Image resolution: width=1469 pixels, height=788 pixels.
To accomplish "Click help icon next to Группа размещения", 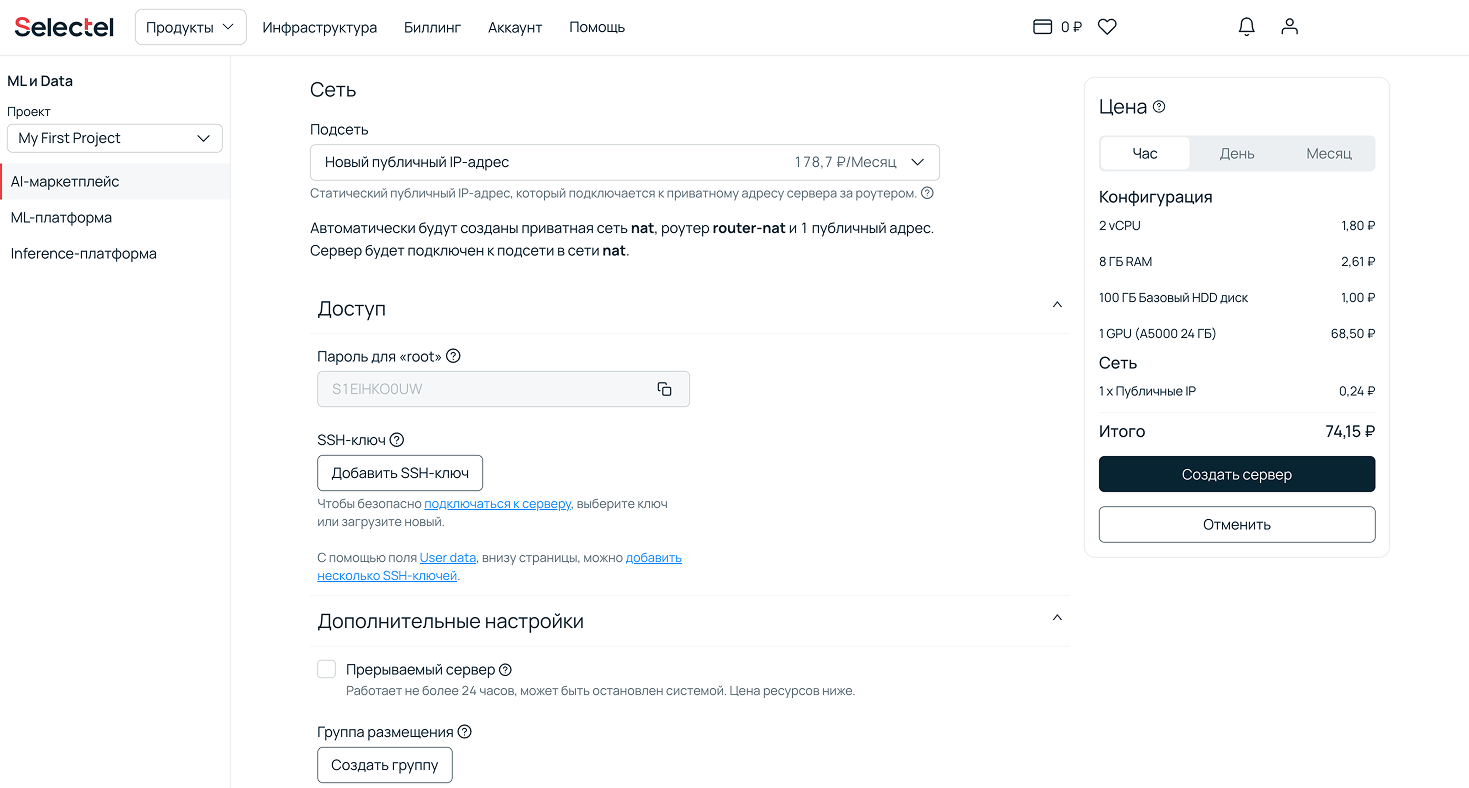I will click(x=464, y=732).
